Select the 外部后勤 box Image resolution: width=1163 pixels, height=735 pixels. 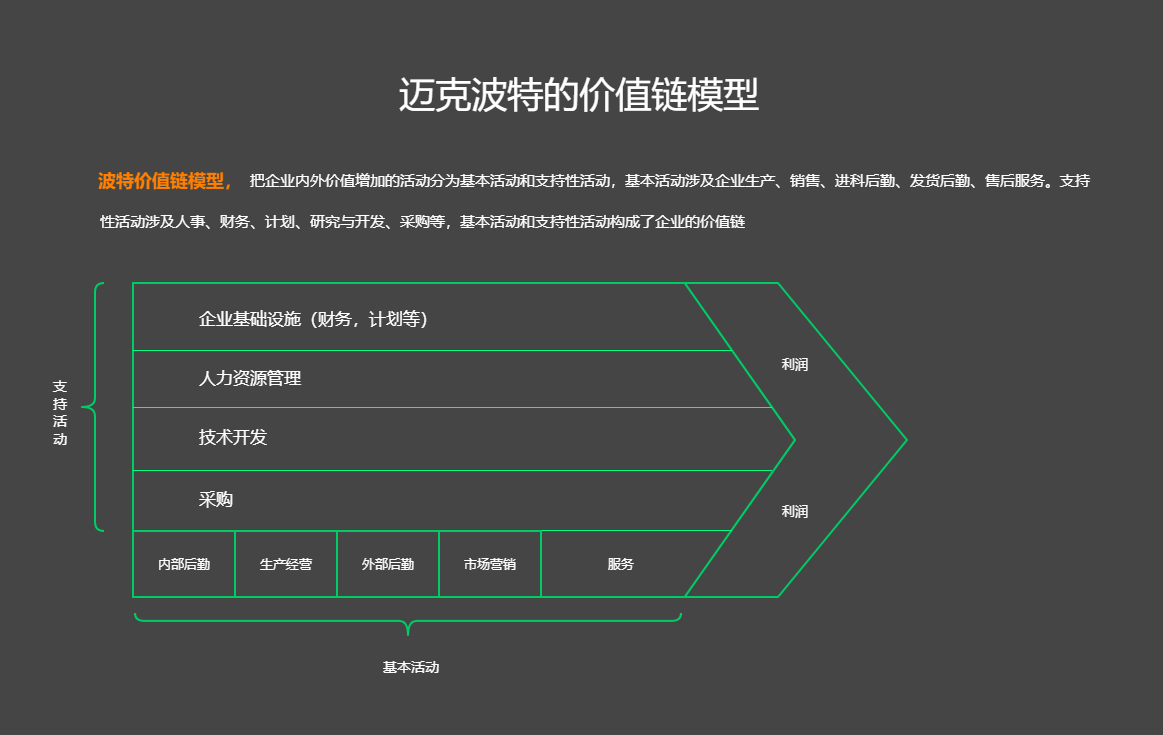point(388,564)
